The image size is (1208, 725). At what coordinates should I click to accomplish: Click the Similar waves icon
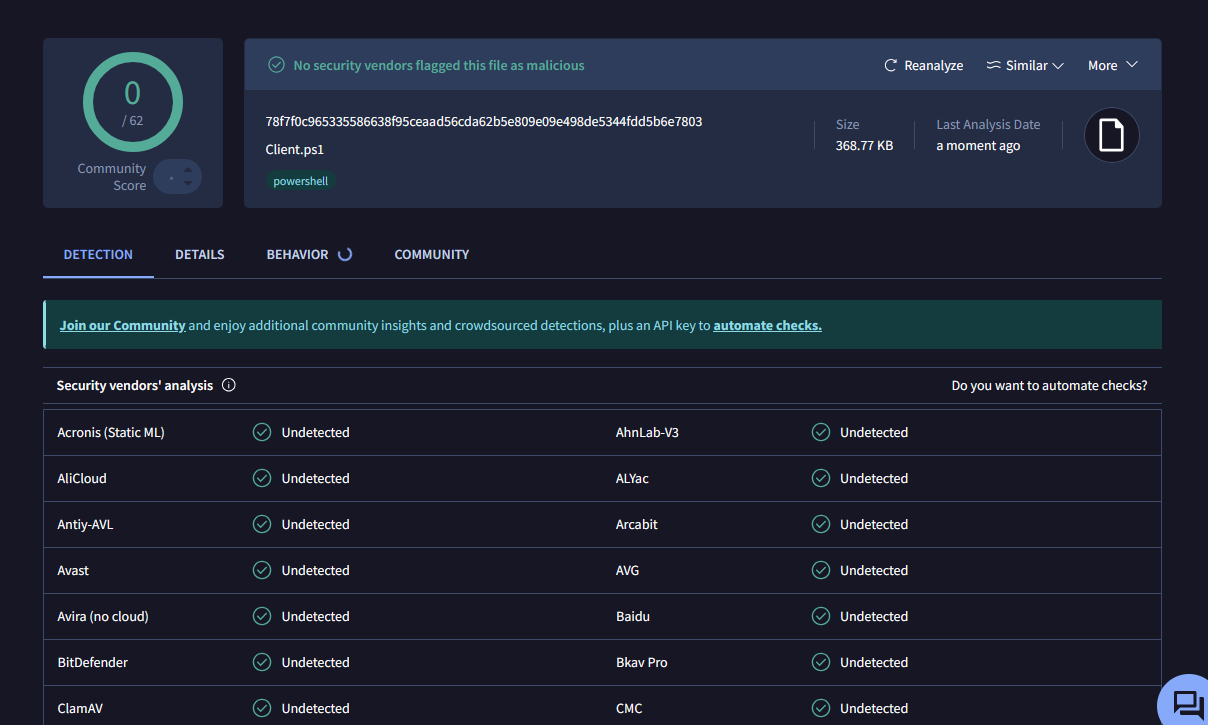pos(991,64)
